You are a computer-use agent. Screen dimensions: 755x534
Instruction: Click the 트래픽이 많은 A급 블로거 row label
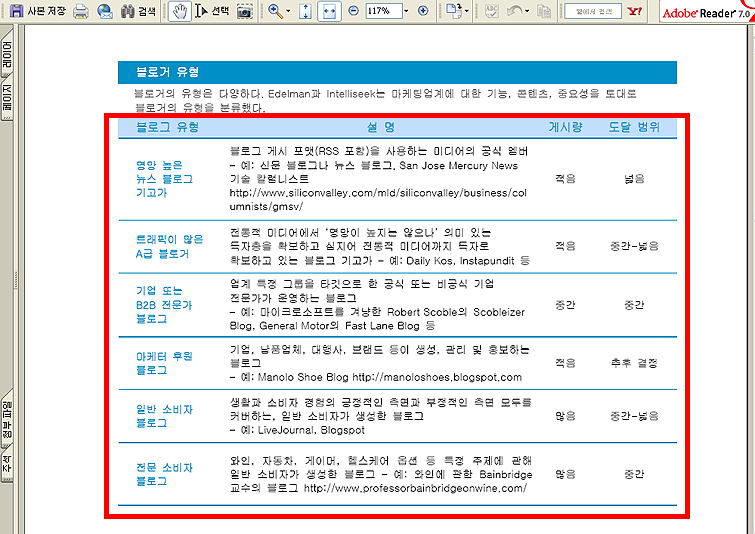(x=169, y=246)
